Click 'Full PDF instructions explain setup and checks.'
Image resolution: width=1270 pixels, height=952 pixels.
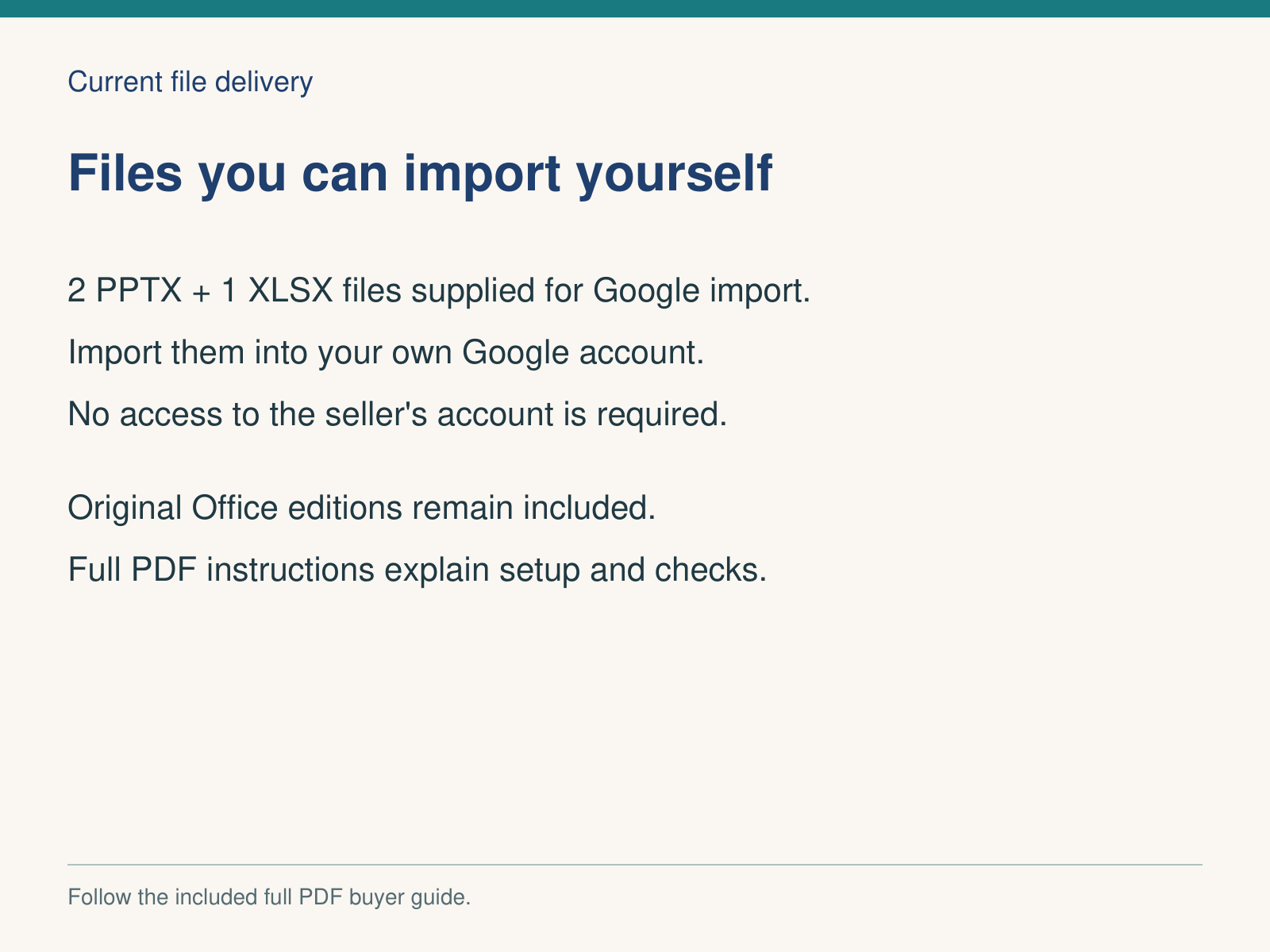(x=418, y=570)
